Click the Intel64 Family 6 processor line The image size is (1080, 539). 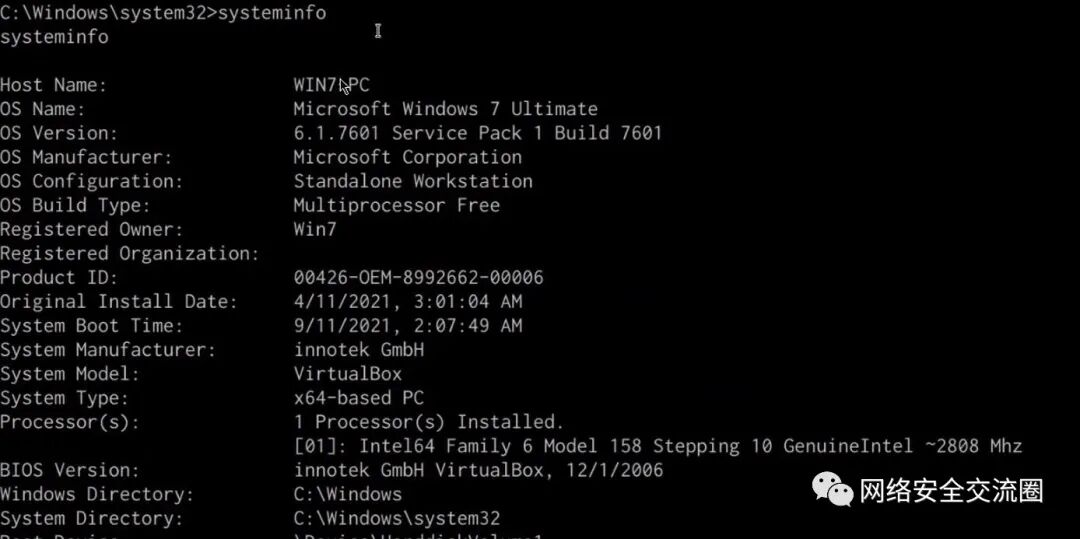point(657,446)
